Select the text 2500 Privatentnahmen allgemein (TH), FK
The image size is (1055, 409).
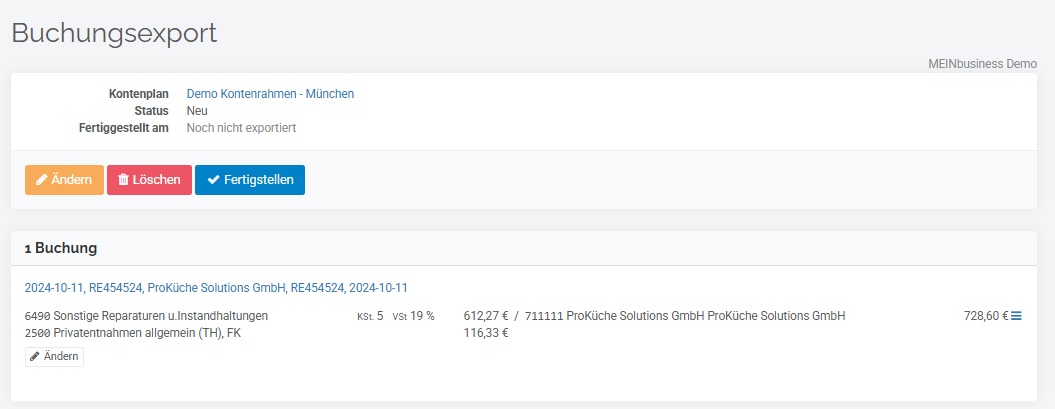tap(133, 332)
